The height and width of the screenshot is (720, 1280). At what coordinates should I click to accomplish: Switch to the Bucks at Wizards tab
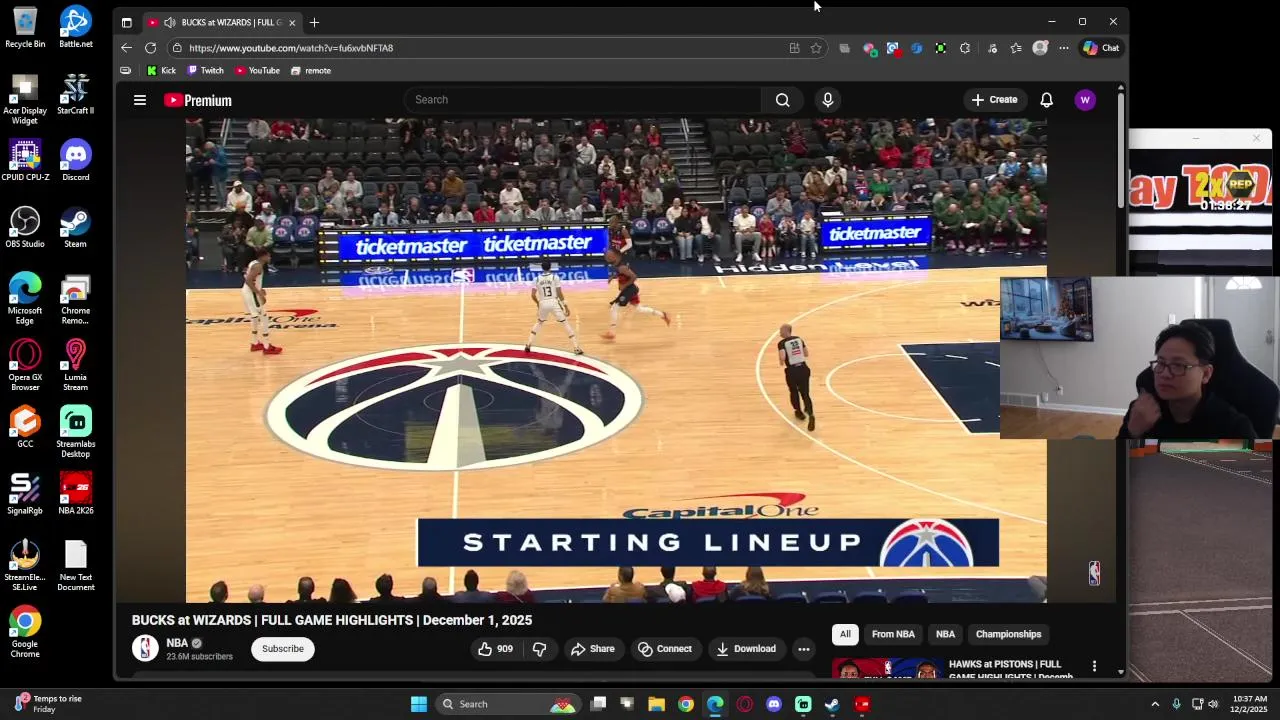222,22
